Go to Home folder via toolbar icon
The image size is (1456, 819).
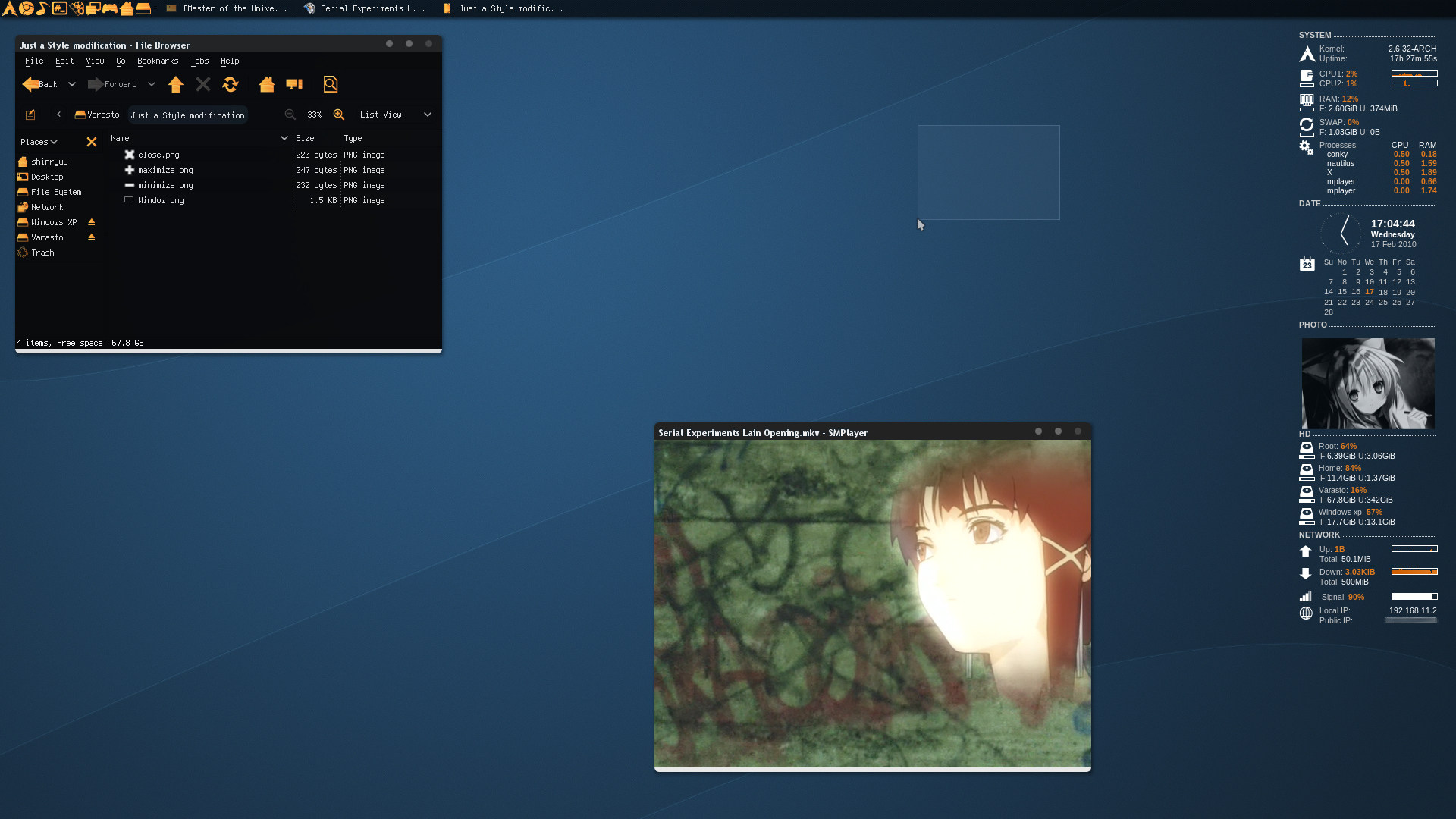tap(266, 84)
